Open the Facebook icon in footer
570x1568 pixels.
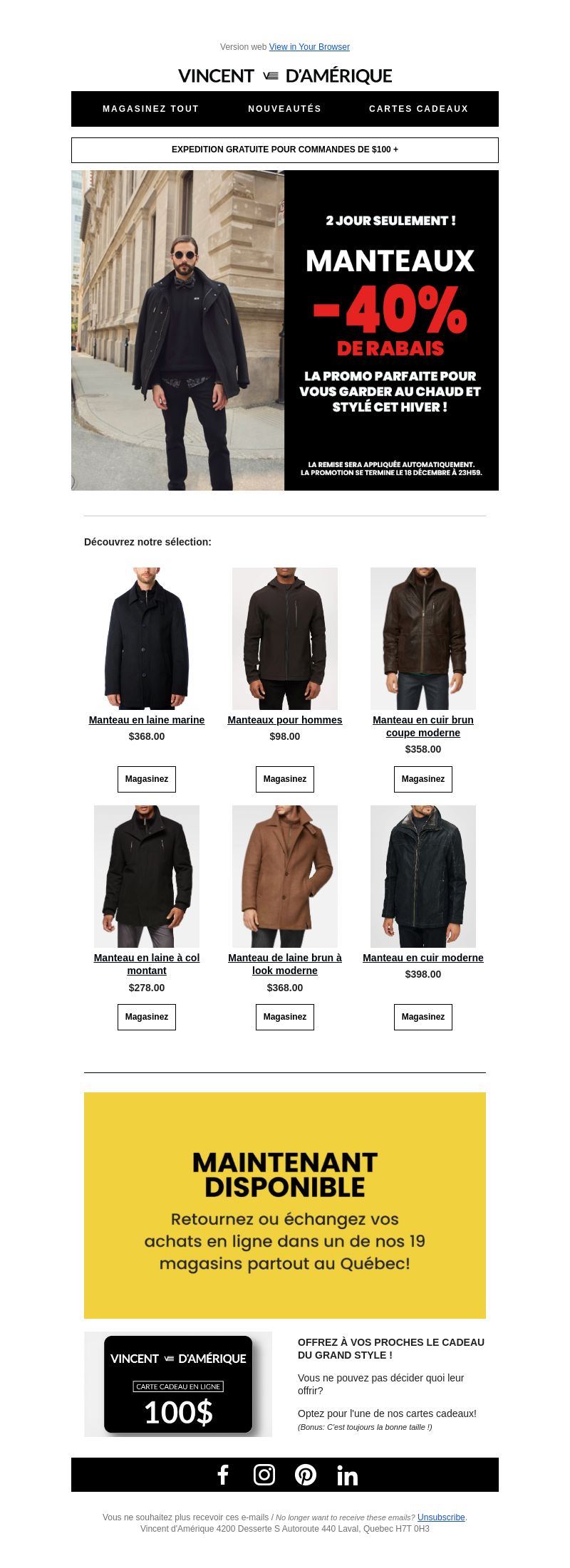click(x=223, y=1474)
